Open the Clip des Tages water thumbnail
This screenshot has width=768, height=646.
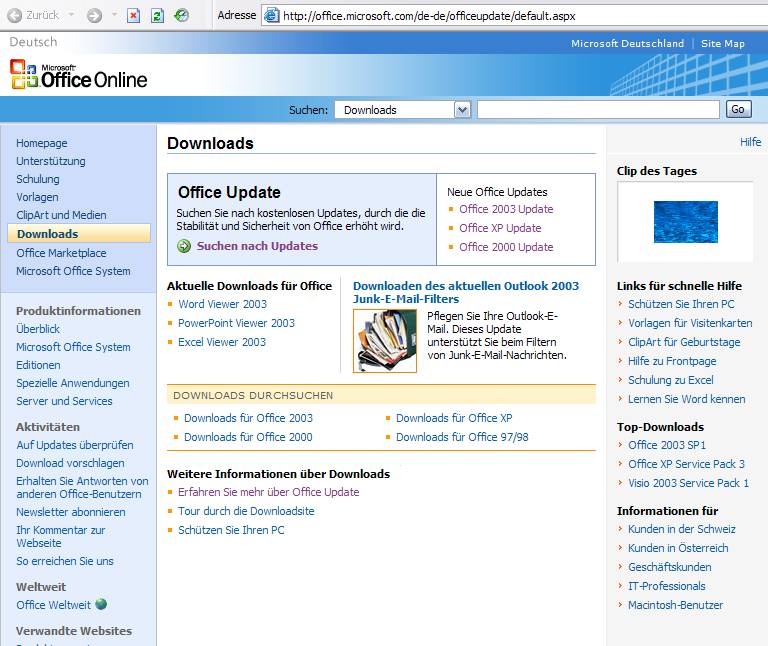(686, 222)
